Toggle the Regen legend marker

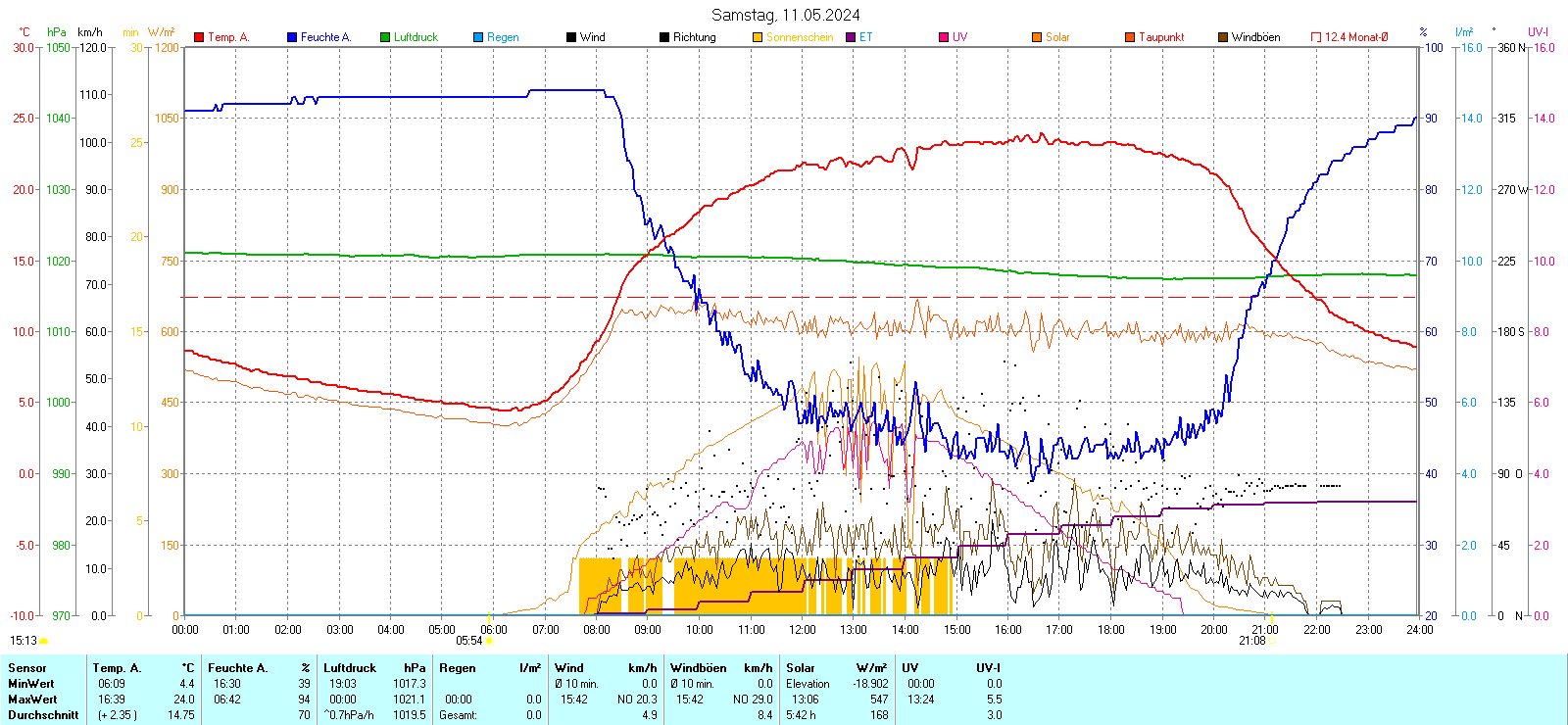pos(478,37)
